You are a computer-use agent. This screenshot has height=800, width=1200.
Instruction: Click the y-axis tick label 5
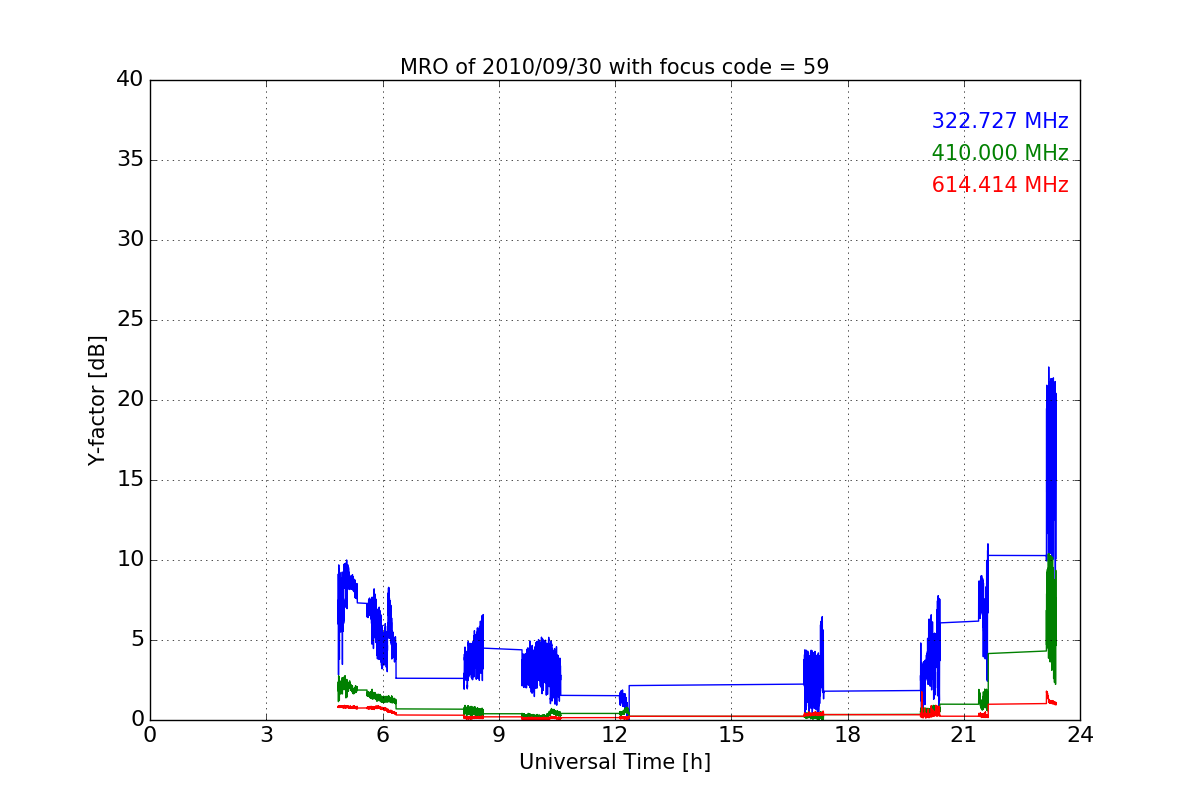coord(136,640)
